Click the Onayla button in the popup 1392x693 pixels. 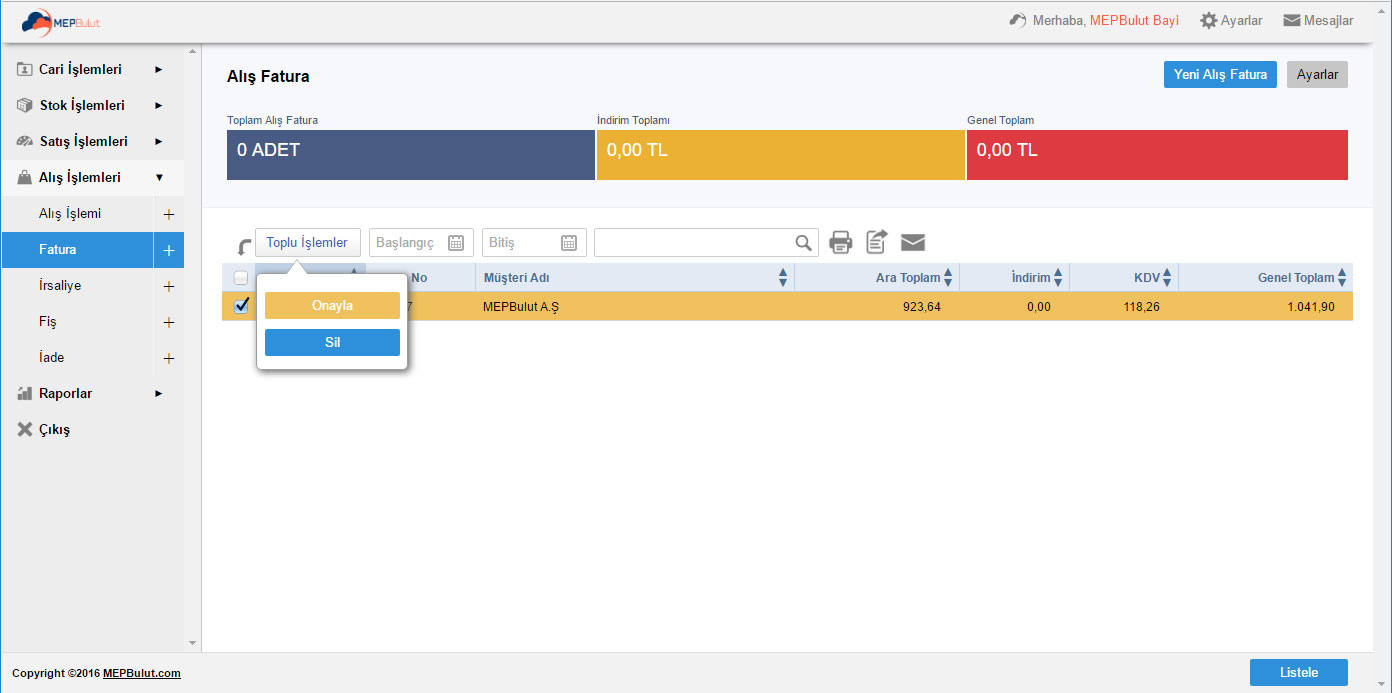pos(332,306)
